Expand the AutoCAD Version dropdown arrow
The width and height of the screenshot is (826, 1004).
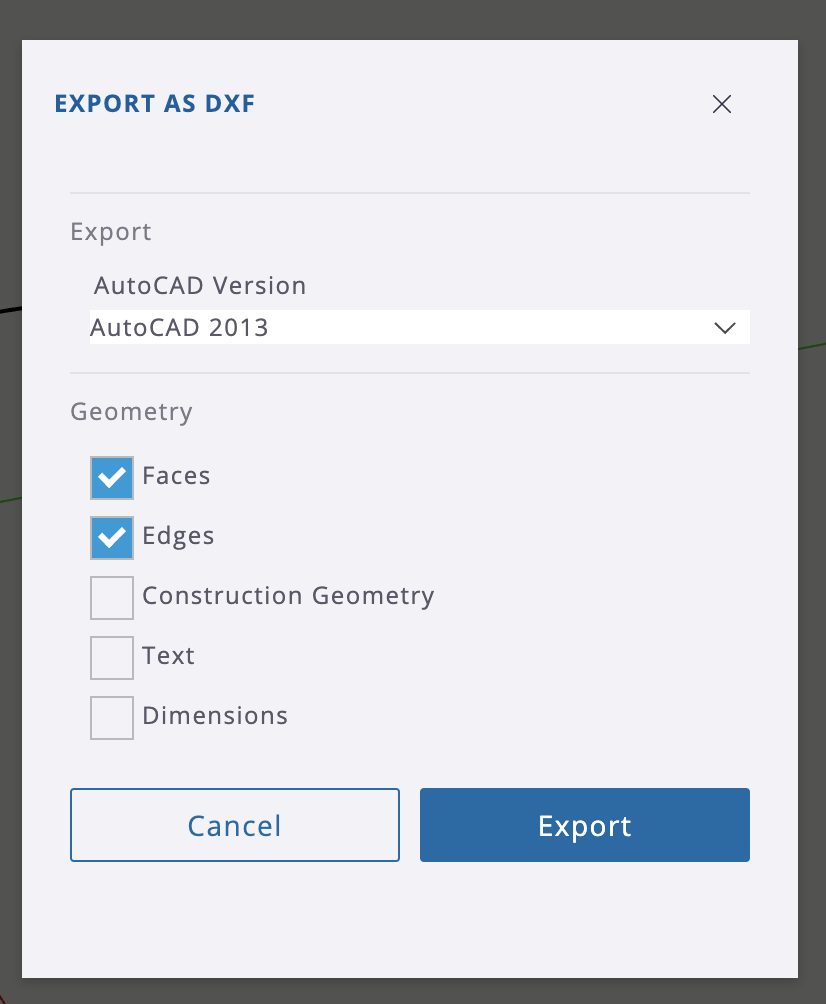pos(724,328)
